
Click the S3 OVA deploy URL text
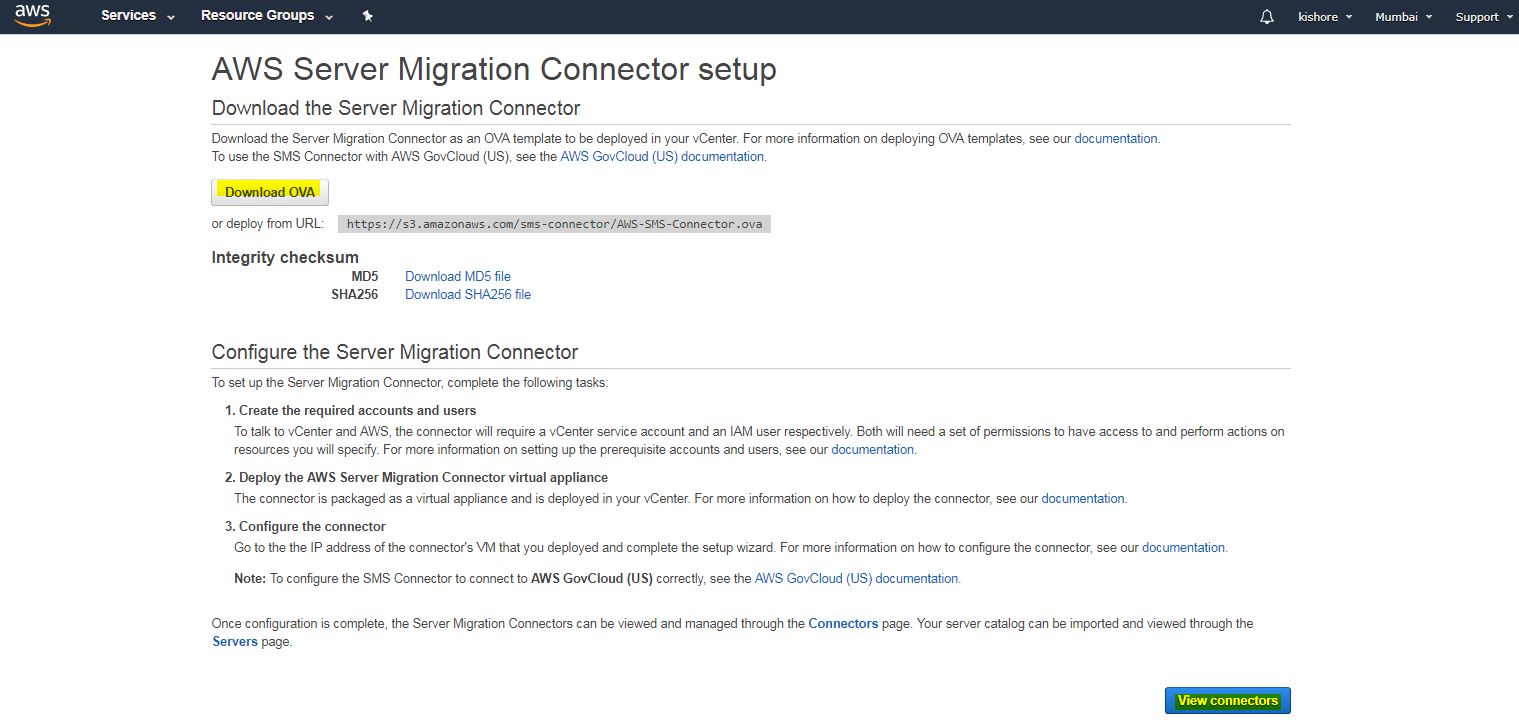point(554,224)
